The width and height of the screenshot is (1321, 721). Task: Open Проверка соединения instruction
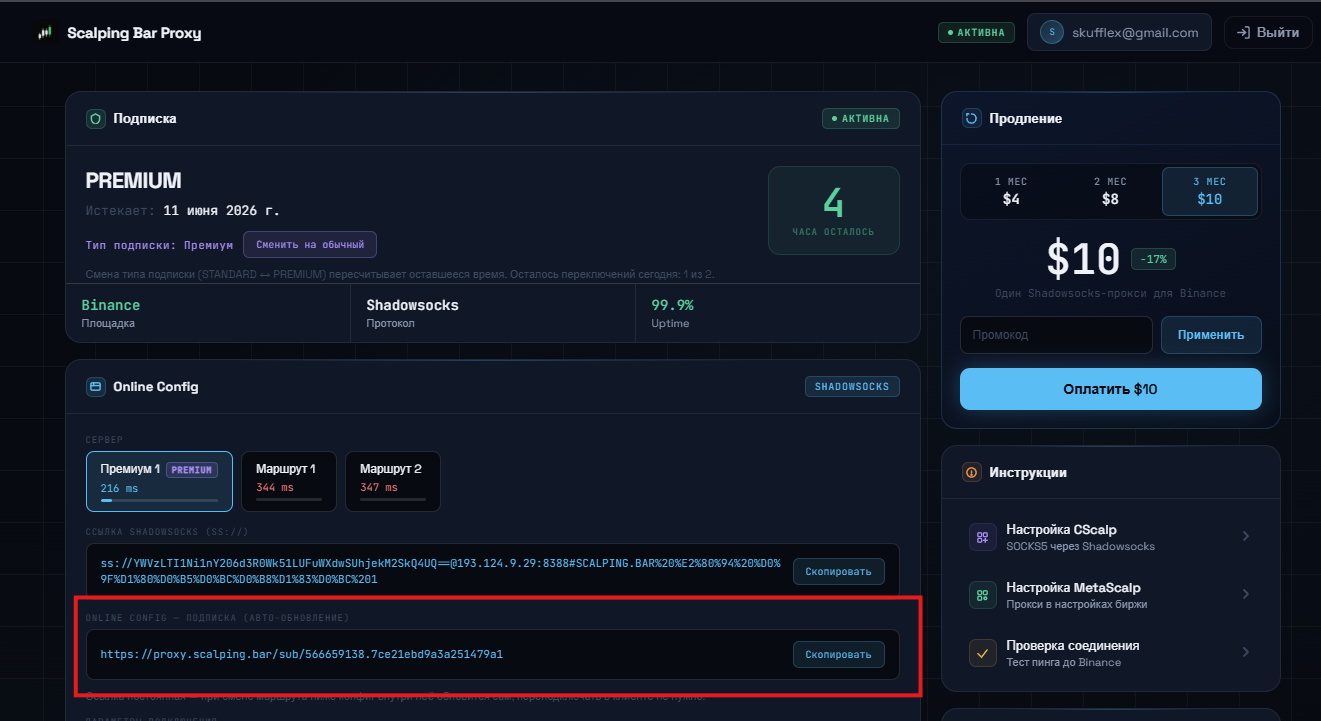tap(1111, 653)
